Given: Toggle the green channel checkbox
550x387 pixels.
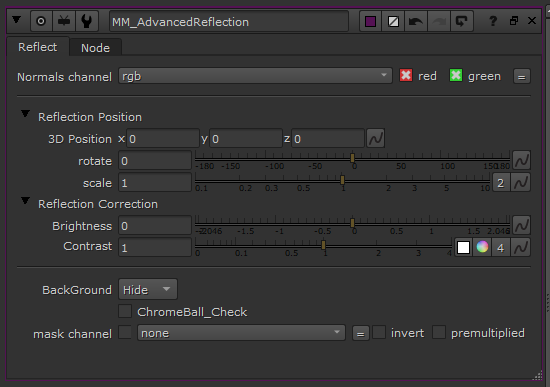Looking at the screenshot, I should tap(456, 75).
